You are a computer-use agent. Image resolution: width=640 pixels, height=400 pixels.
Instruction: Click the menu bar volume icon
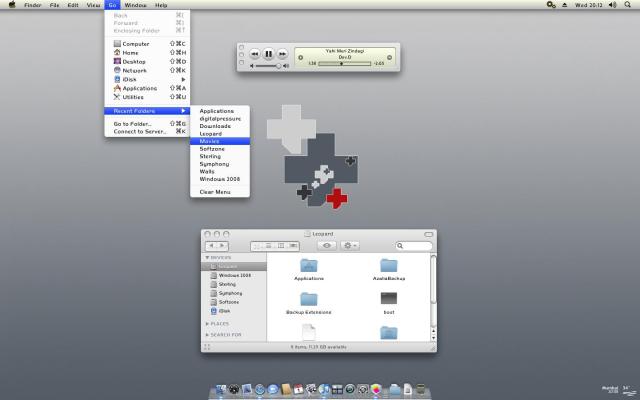pos(613,5)
